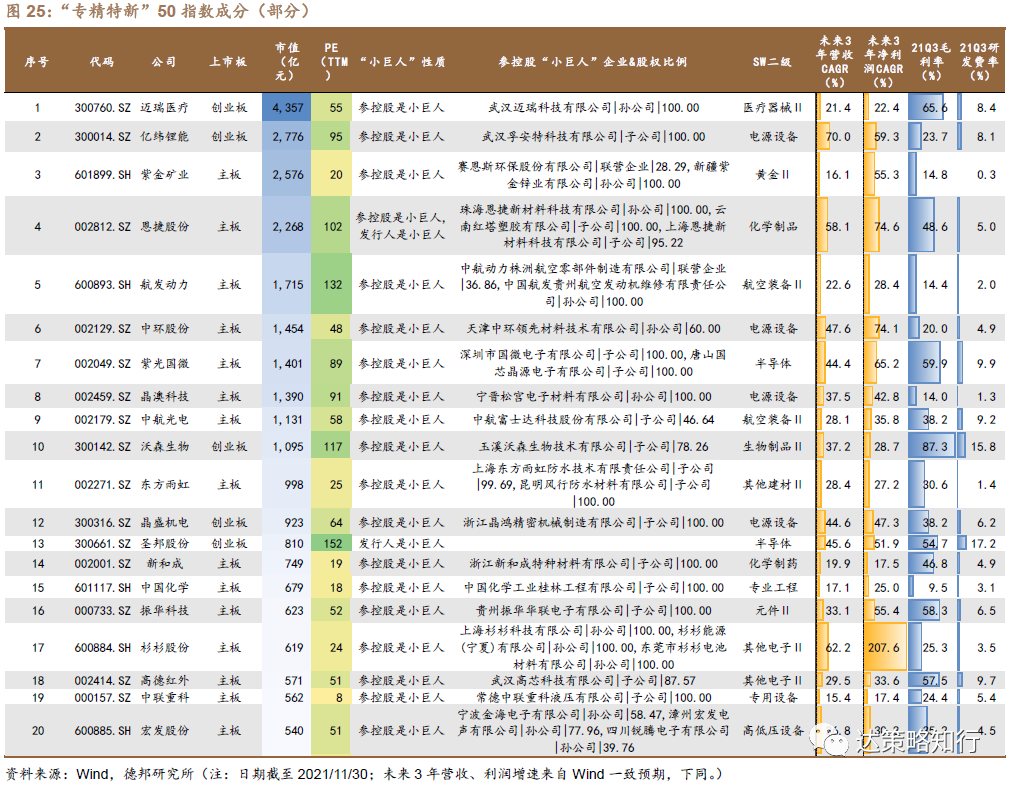Select industry cell 其他建材Ⅱ

pos(772,484)
